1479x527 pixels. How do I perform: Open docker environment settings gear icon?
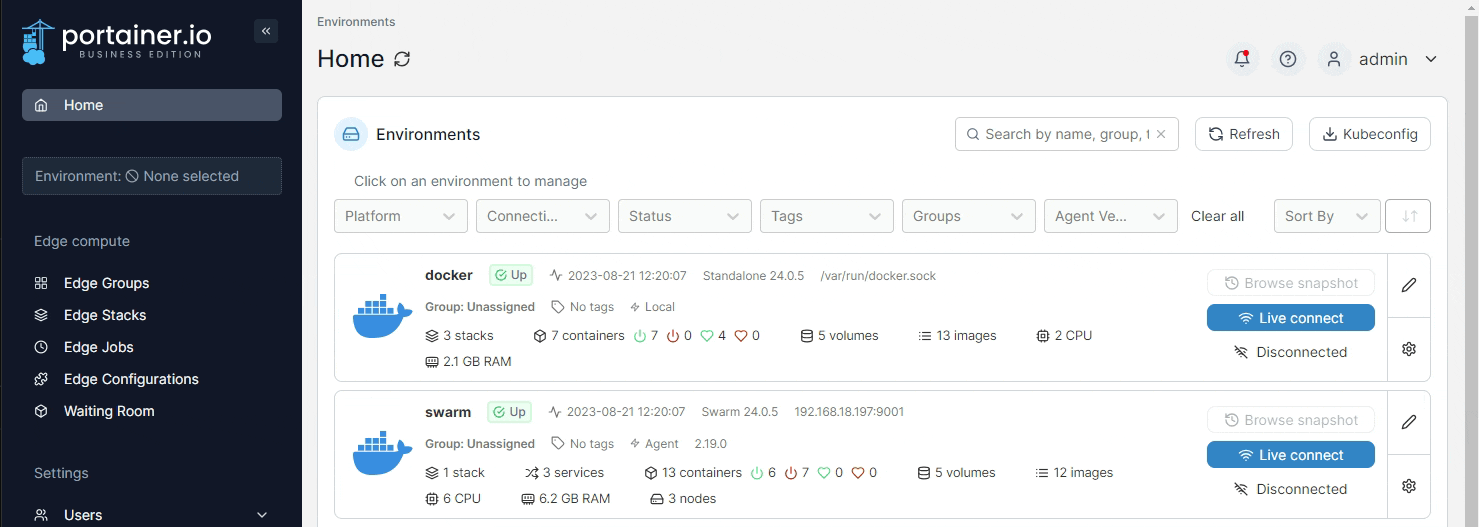coord(1409,349)
